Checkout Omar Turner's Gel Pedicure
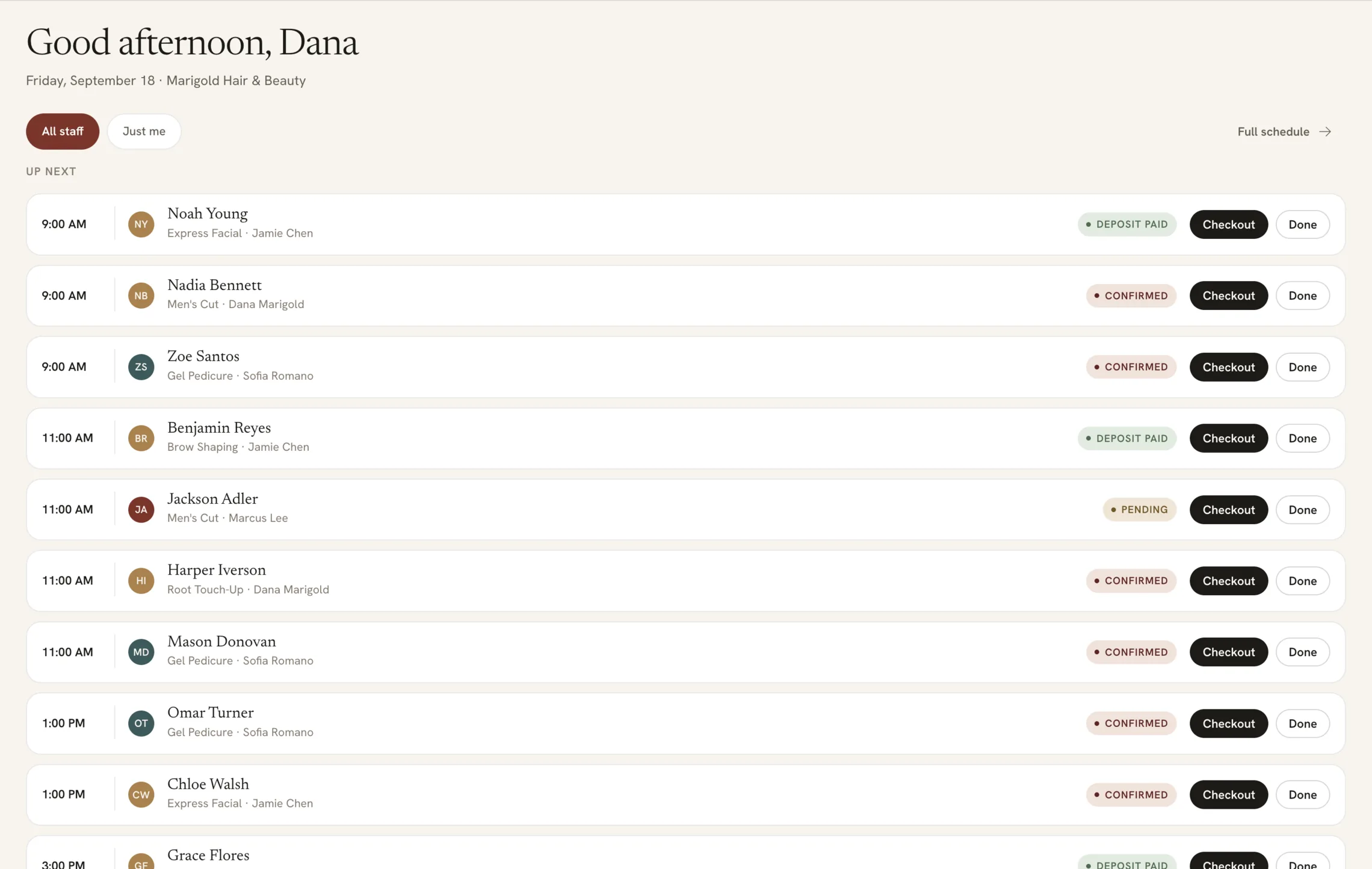The width and height of the screenshot is (1372, 869). point(1228,723)
